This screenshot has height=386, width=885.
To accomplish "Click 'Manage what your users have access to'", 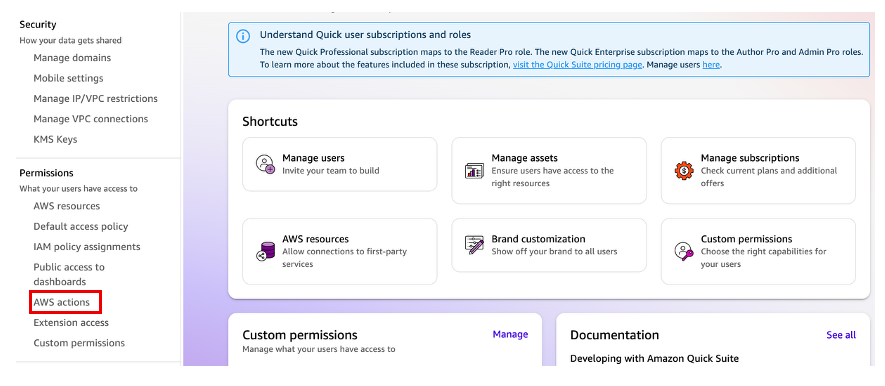I will tap(318, 349).
